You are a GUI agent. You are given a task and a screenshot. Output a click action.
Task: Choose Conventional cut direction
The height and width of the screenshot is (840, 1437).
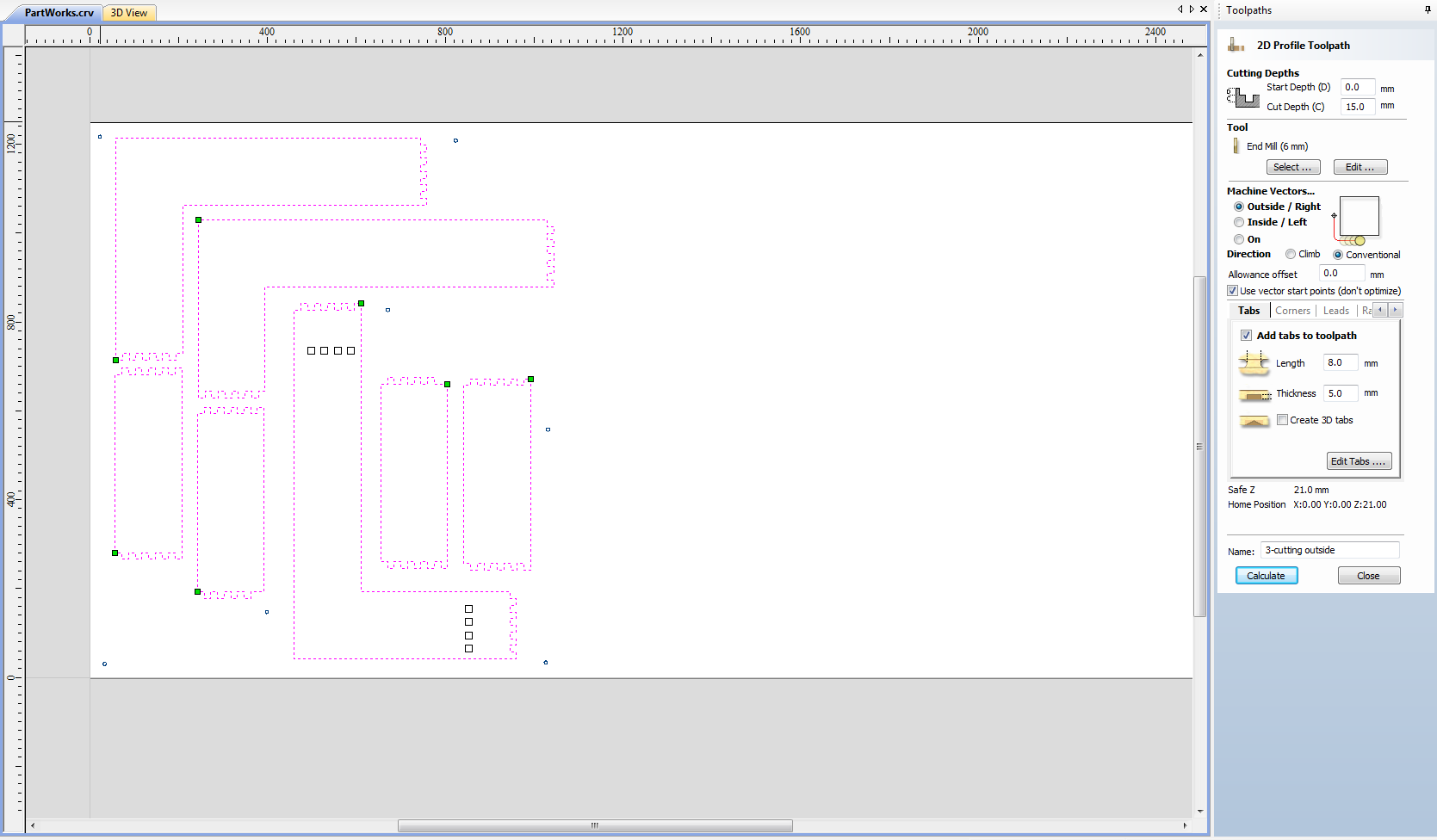(1338, 255)
